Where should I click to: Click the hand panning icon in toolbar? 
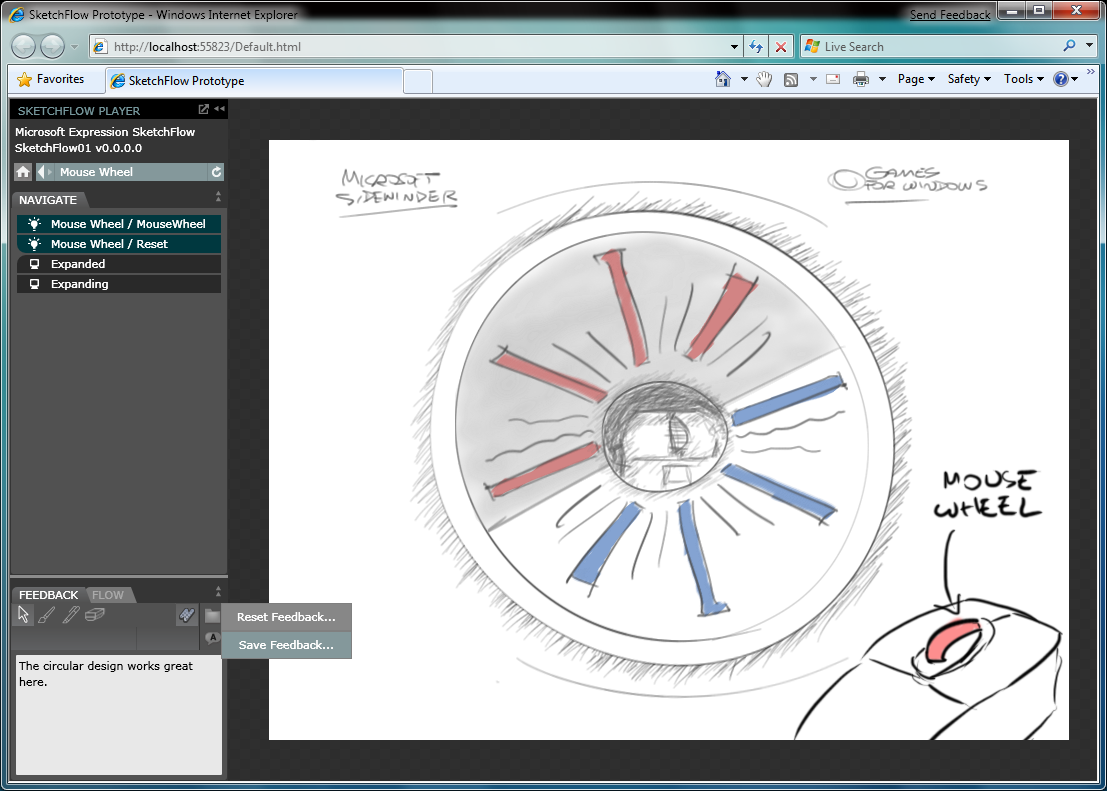click(765, 79)
